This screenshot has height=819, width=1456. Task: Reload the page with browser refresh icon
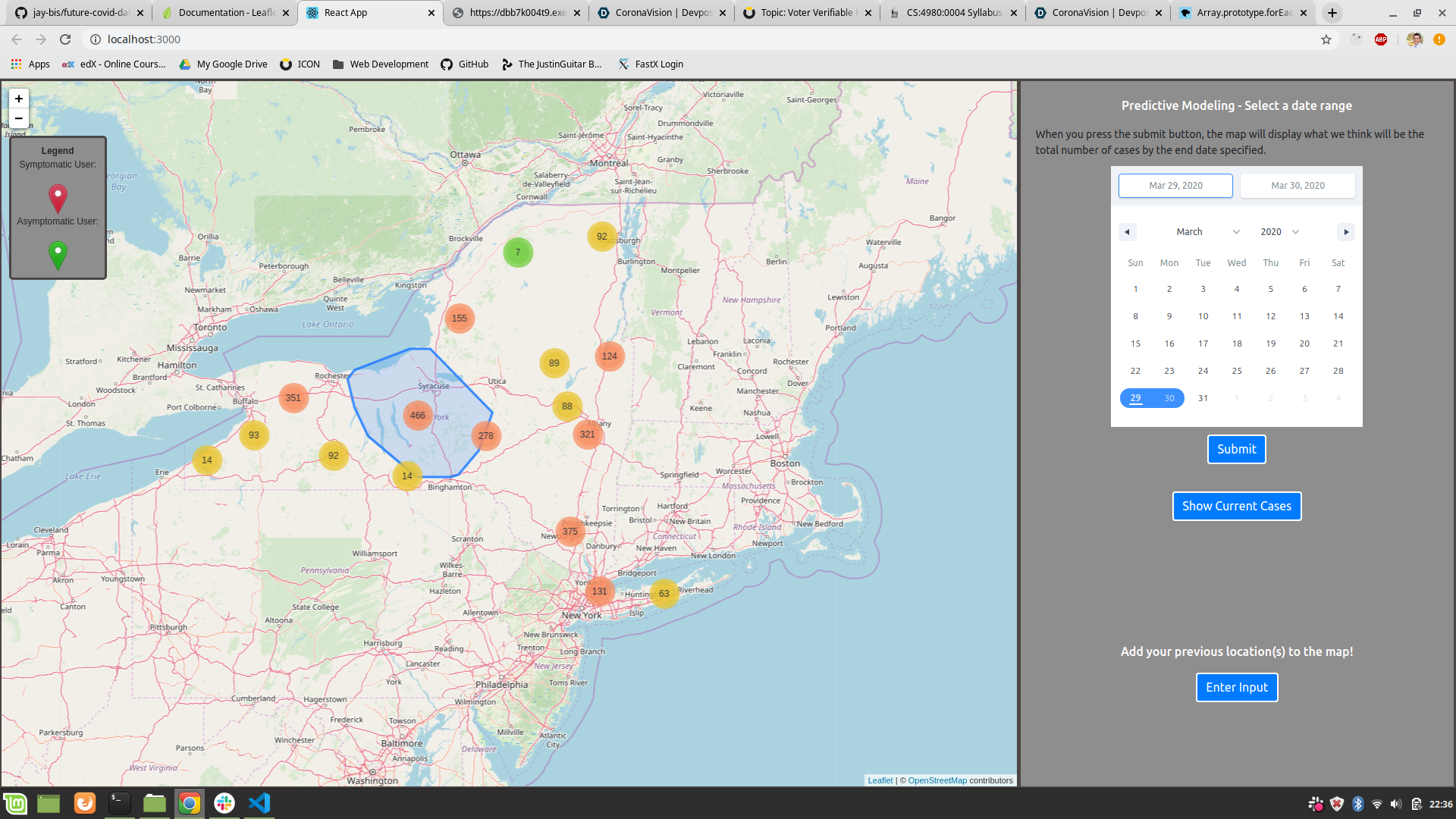coord(65,39)
